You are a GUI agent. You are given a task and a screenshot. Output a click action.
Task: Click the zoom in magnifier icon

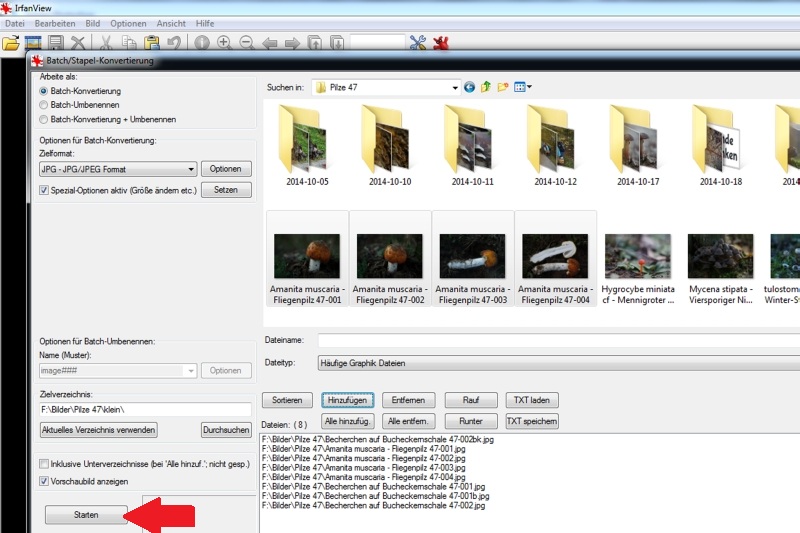coord(224,43)
